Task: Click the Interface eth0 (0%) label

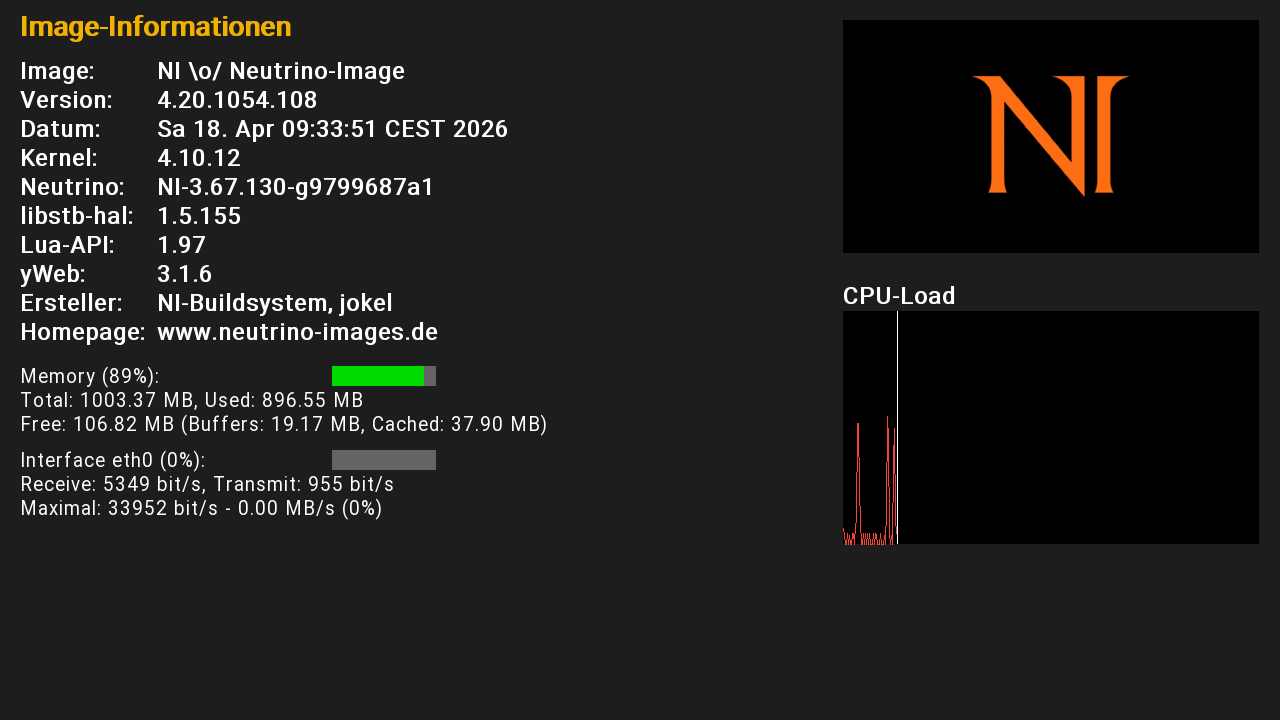Action: tap(113, 460)
